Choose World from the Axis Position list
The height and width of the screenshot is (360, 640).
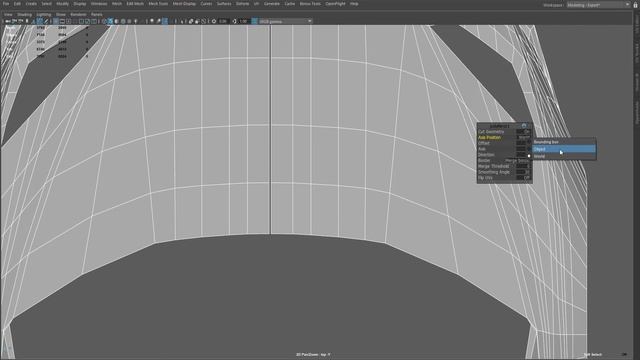click(564, 156)
